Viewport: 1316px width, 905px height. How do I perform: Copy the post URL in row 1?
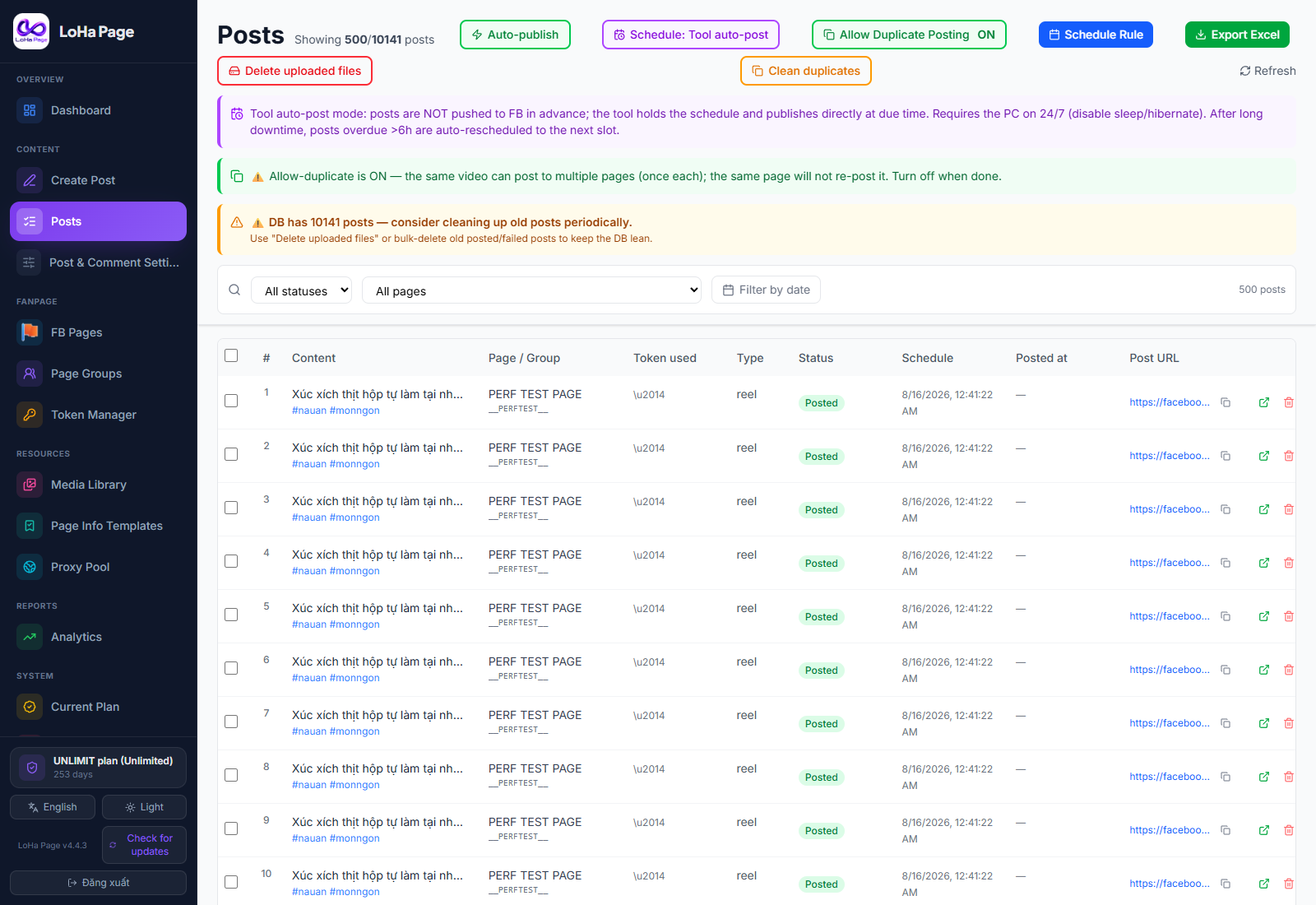(x=1226, y=402)
